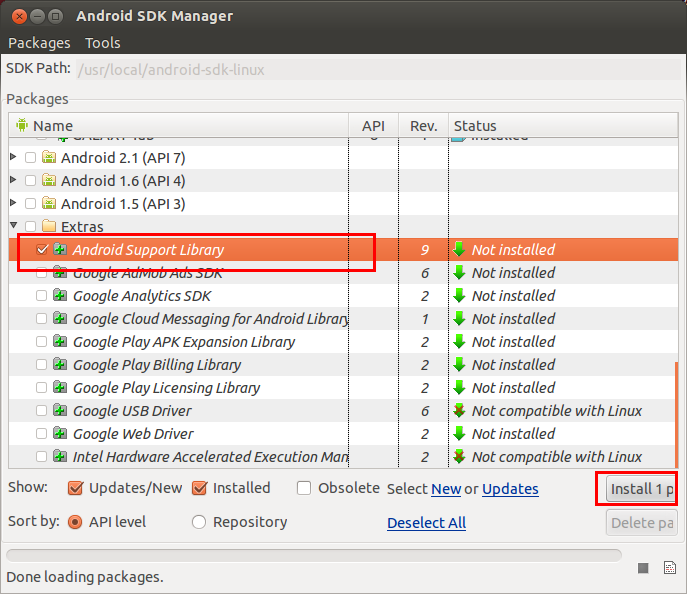Check the Google Analytics SDK checkbox
The image size is (687, 594).
(42, 295)
